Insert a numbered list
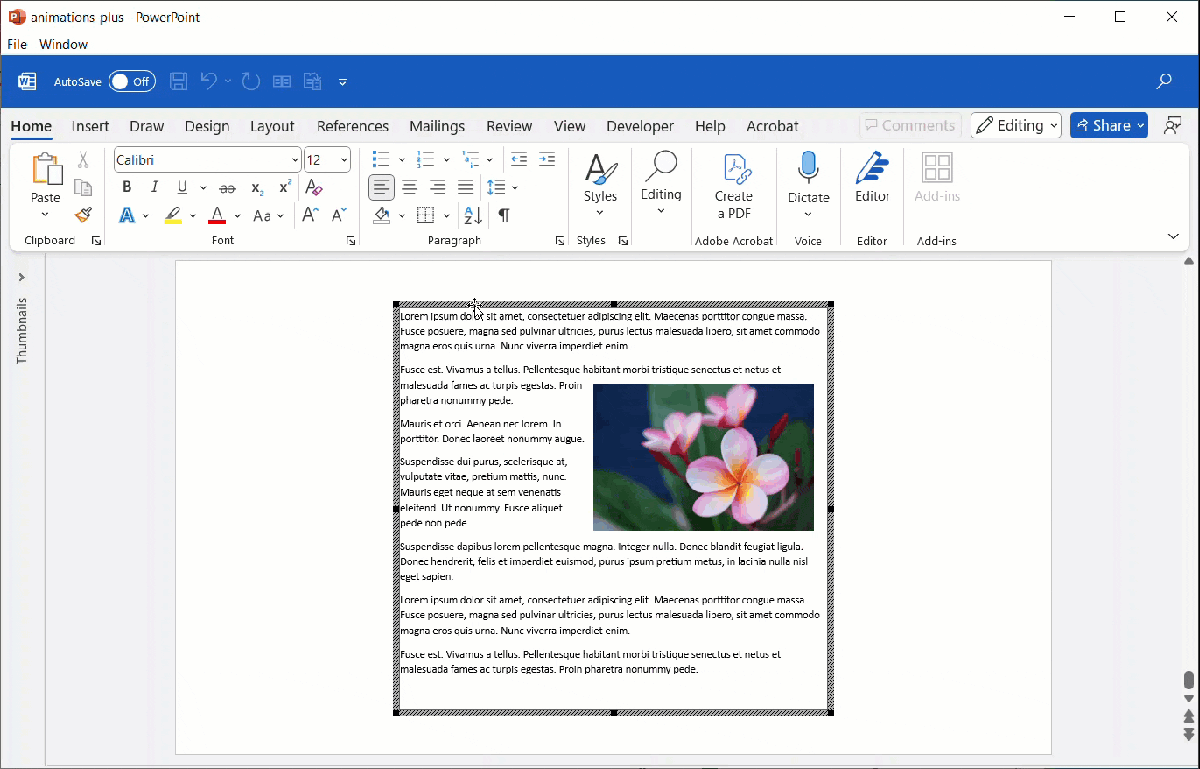The image size is (1200, 769). [x=425, y=160]
